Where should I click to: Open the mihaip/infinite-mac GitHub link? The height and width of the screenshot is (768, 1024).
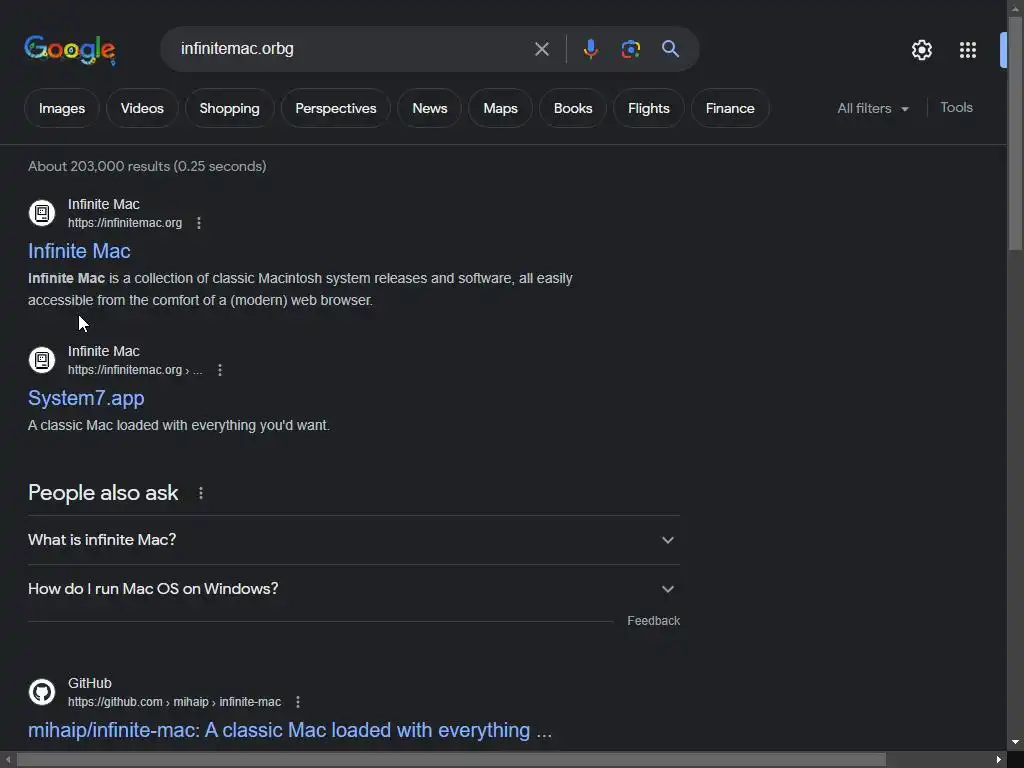(290, 730)
